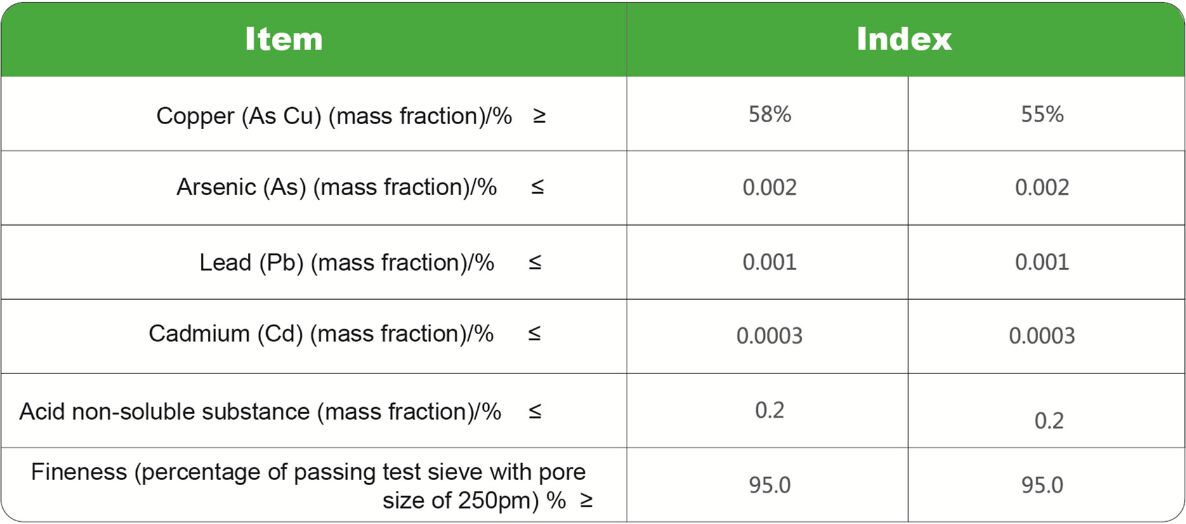Image resolution: width=1186 pixels, height=524 pixels.
Task: Click the ≤ symbol in the Arsenic row
Action: tap(537, 188)
